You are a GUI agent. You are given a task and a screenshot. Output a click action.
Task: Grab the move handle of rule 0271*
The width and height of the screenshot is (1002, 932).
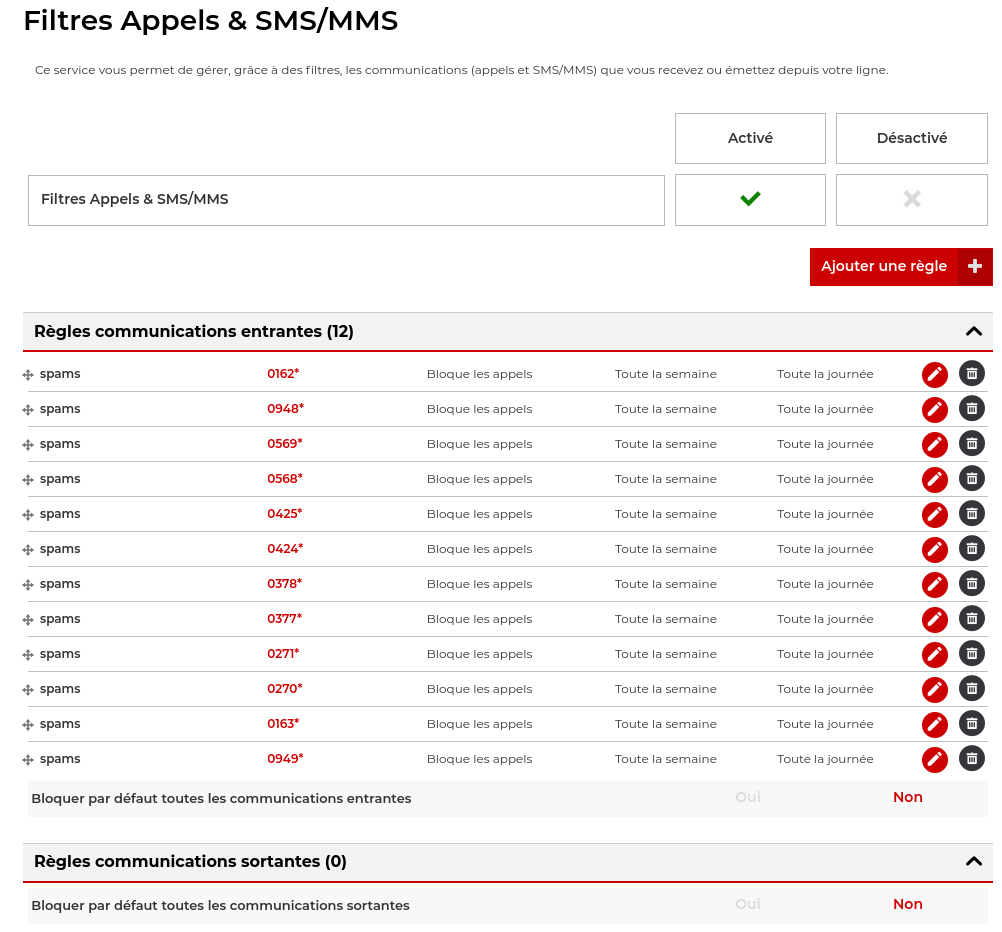click(x=27, y=655)
